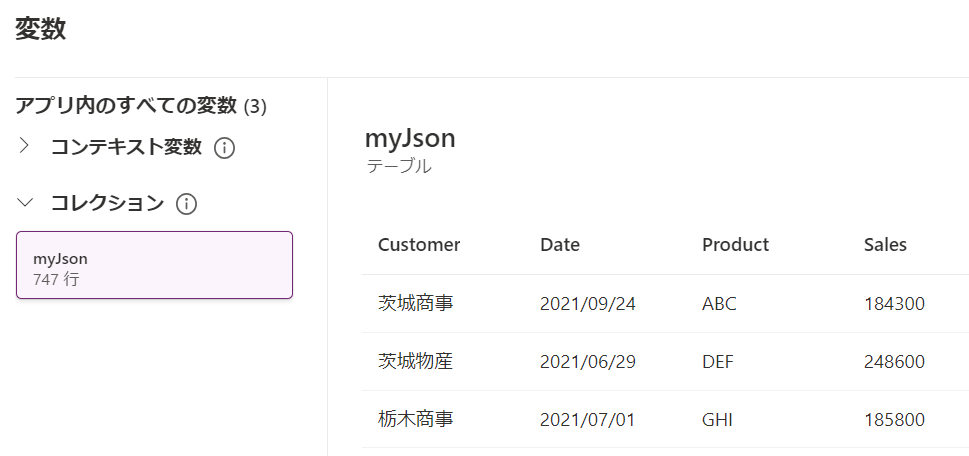
Task: Select the 茨城商事 customer cell
Action: (415, 303)
